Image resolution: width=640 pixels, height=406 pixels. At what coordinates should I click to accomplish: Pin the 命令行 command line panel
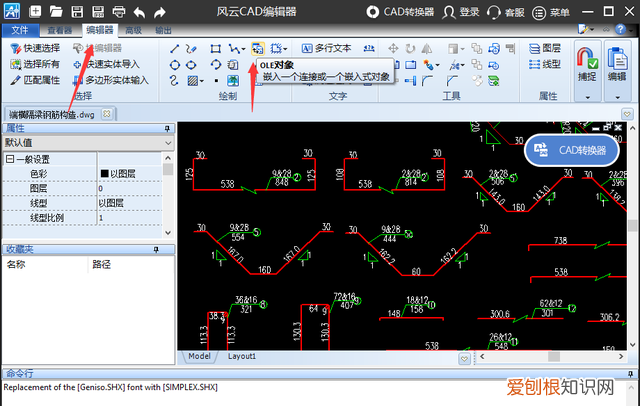coord(630,373)
